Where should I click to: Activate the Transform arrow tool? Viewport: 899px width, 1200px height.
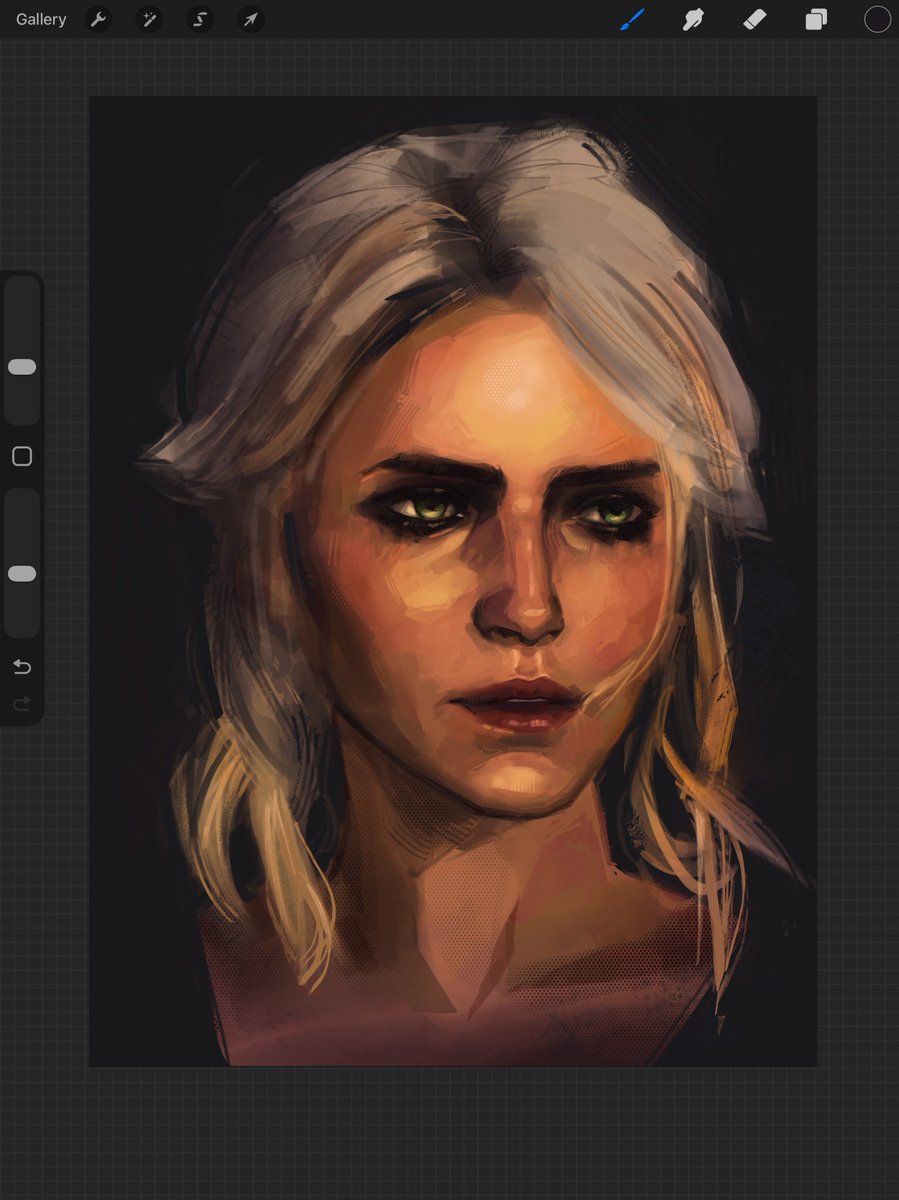251,19
